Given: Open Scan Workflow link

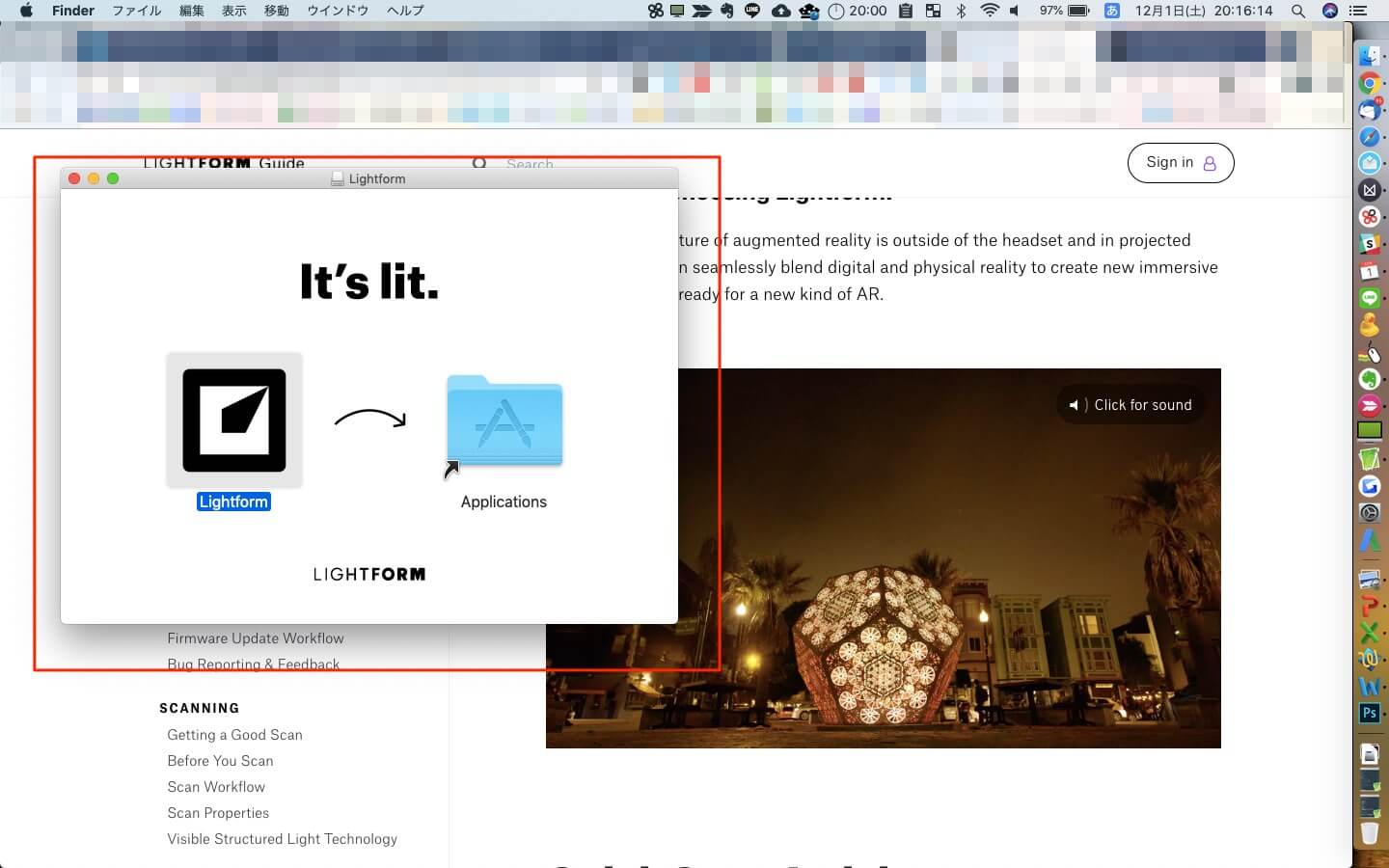Looking at the screenshot, I should pyautogui.click(x=216, y=787).
